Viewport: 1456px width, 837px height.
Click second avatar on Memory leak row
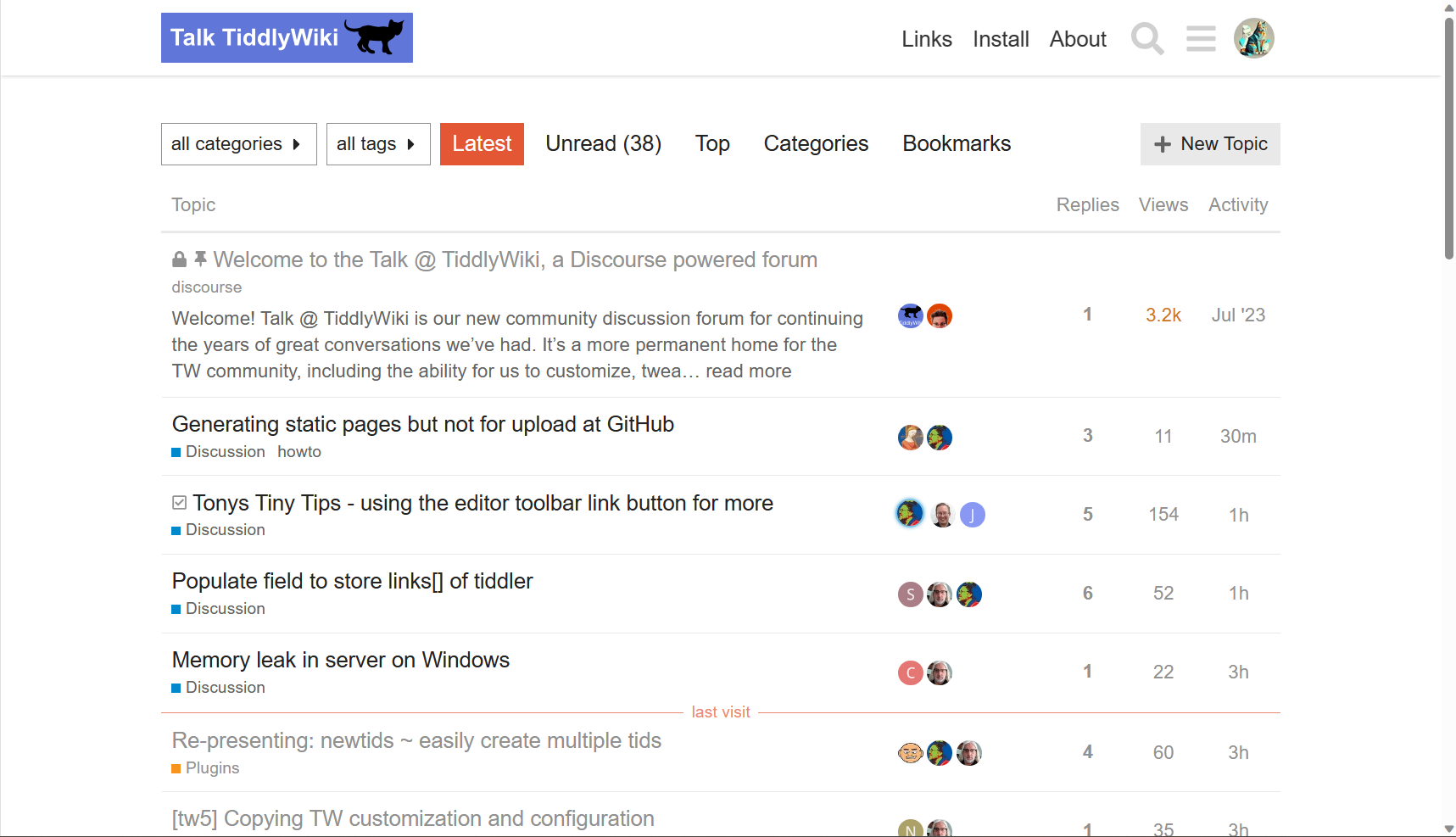(x=939, y=673)
